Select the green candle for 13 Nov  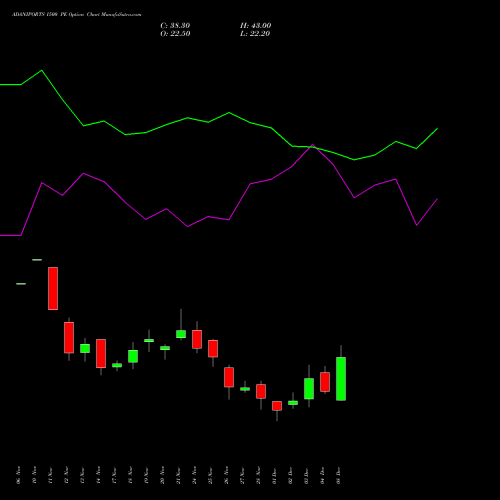(85, 348)
